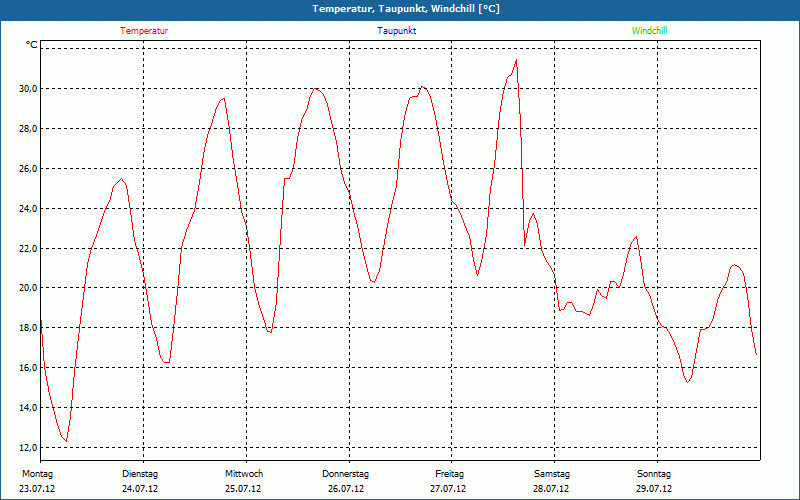The height and width of the screenshot is (500, 800).
Task: Click the Dienstag day label
Action: (x=140, y=474)
